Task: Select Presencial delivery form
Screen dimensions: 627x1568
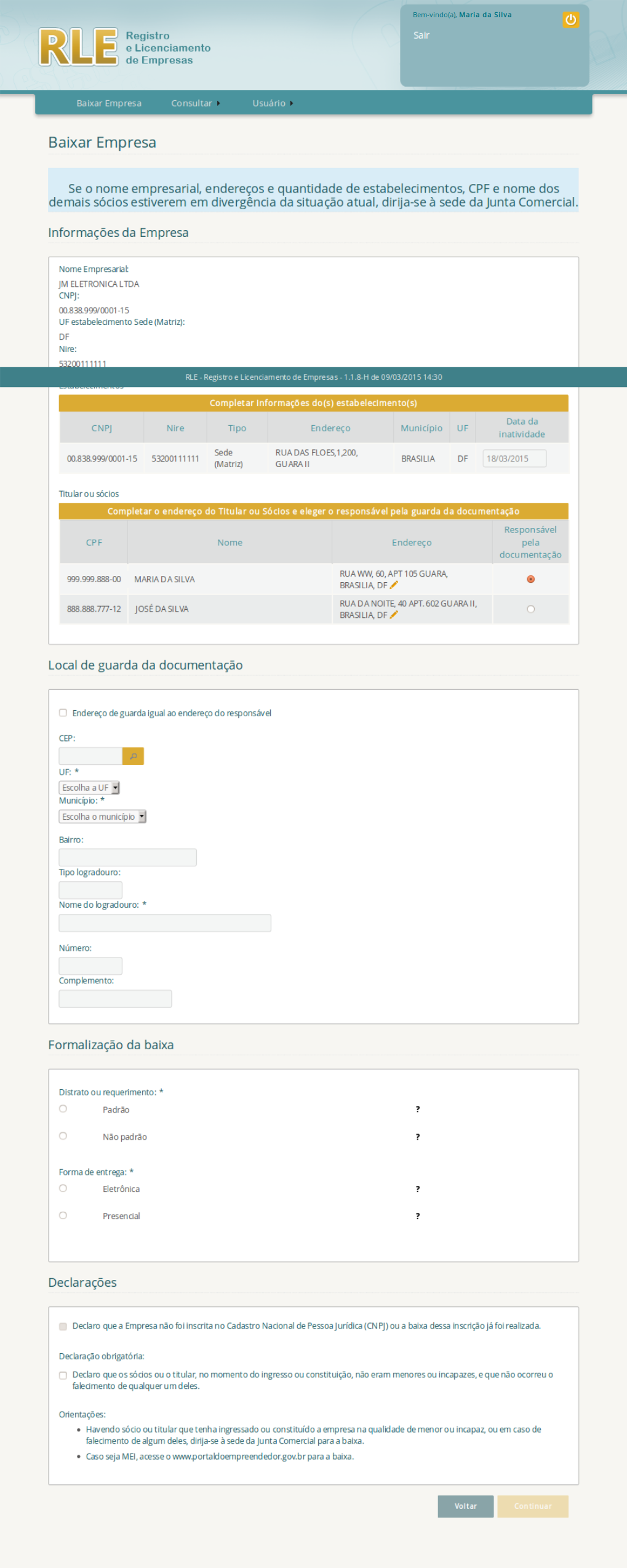Action: pos(63,1215)
